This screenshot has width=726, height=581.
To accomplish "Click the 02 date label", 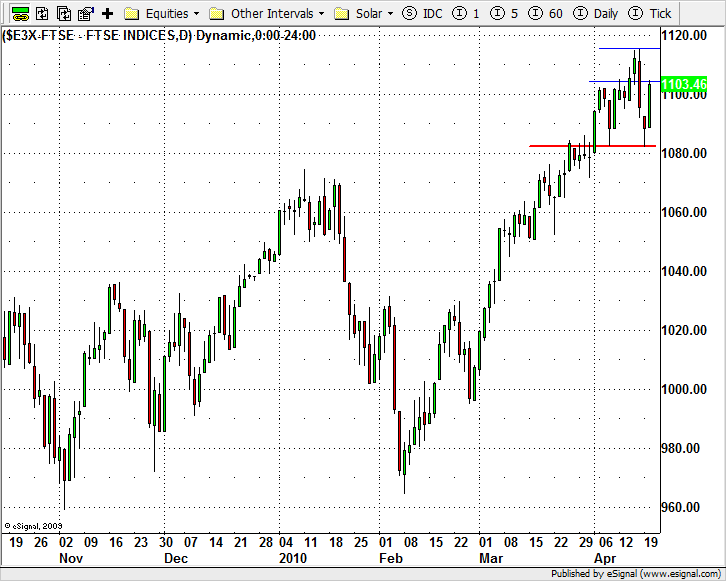I will (x=66, y=542).
